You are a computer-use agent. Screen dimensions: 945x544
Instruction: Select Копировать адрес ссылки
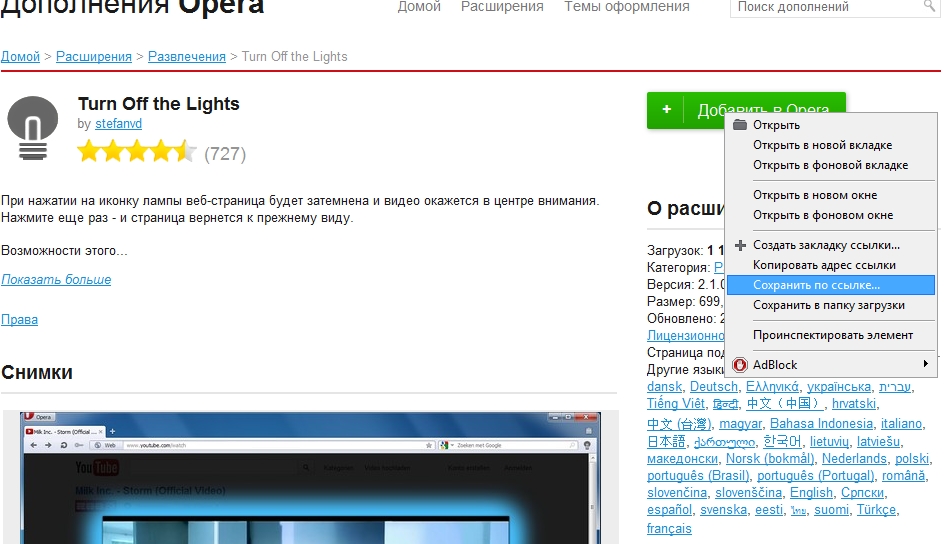(x=824, y=265)
